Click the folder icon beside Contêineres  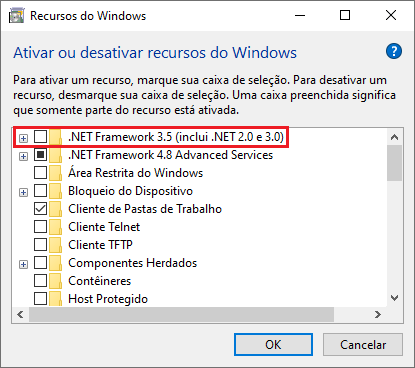click(55, 281)
